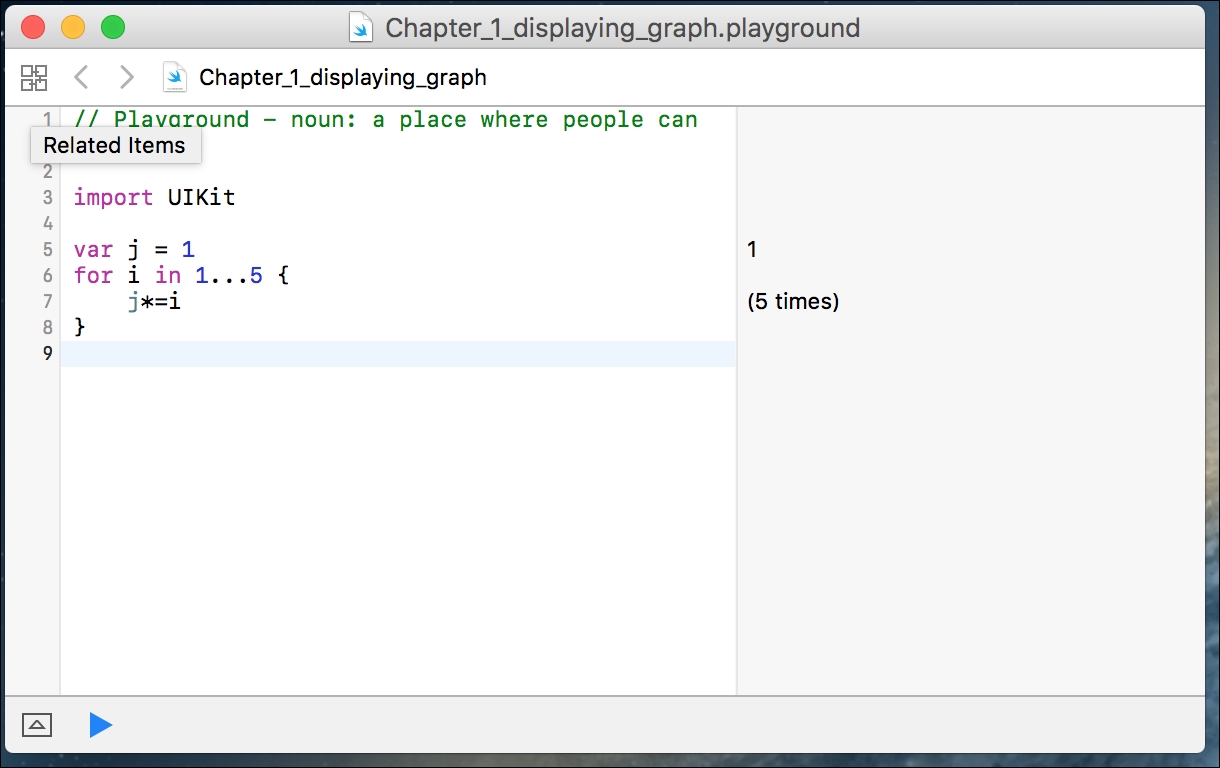Maximize the window using green button
Image resolution: width=1220 pixels, height=768 pixels.
113,28
